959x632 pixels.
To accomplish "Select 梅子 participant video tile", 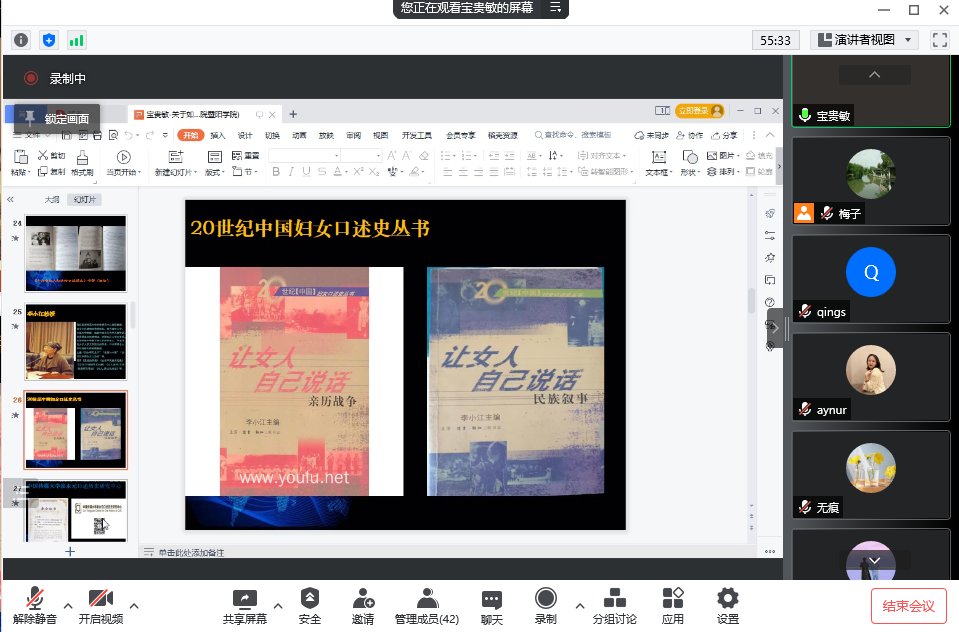I will (x=871, y=180).
